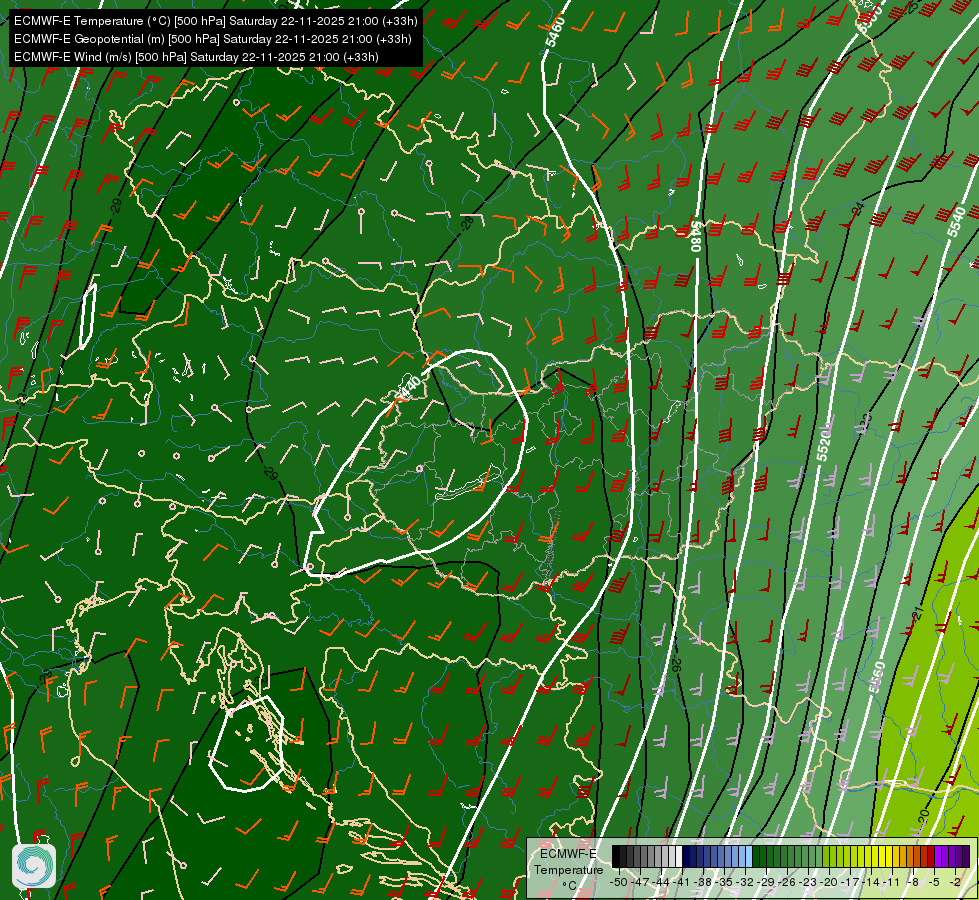979x900 pixels.
Task: Click the -11 legend tick label
Action: pos(892,883)
